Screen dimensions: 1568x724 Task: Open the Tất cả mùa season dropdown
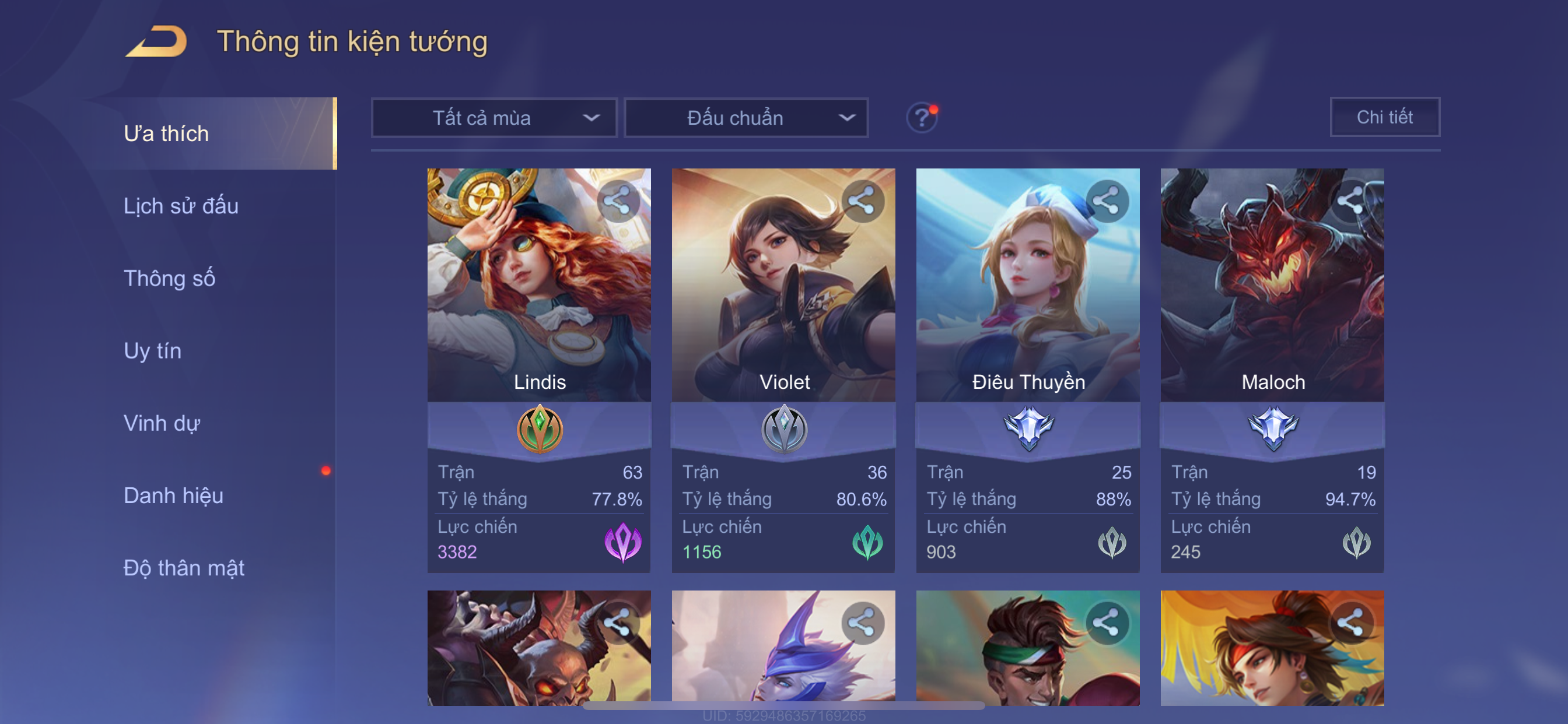pyautogui.click(x=494, y=117)
